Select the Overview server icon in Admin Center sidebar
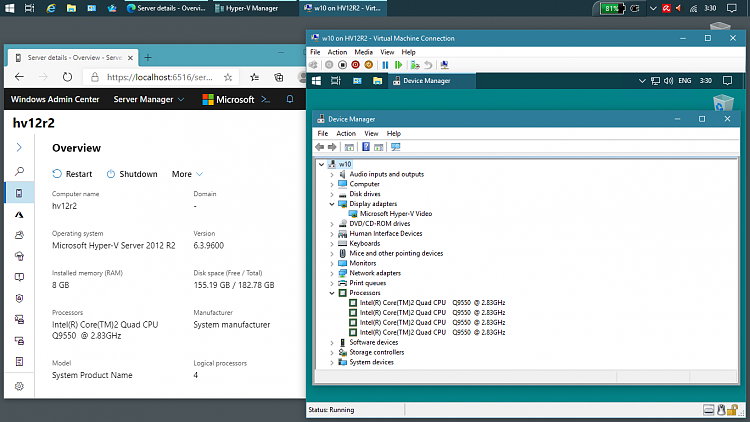Image resolution: width=750 pixels, height=422 pixels. [19, 193]
